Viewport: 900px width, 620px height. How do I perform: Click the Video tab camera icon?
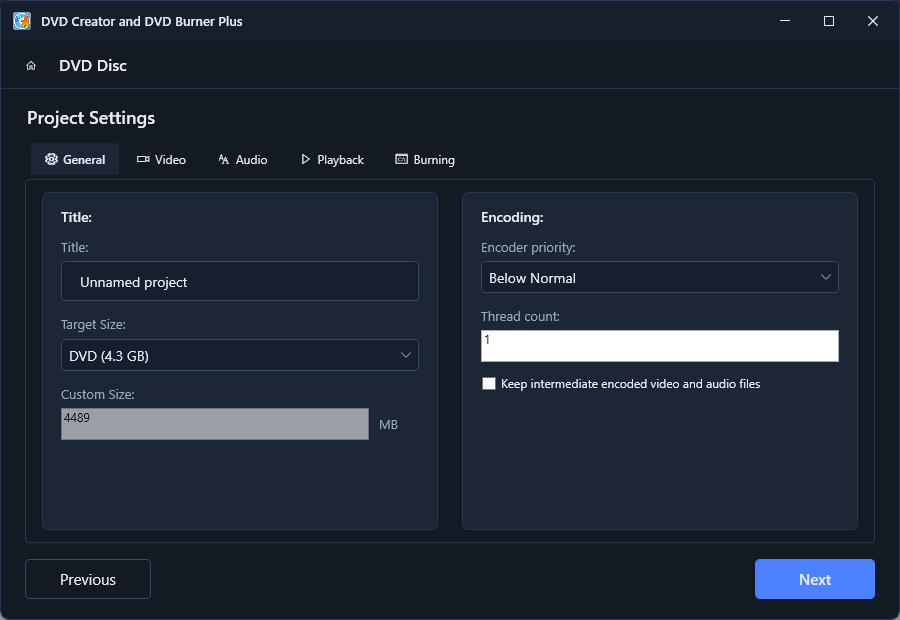(x=143, y=159)
